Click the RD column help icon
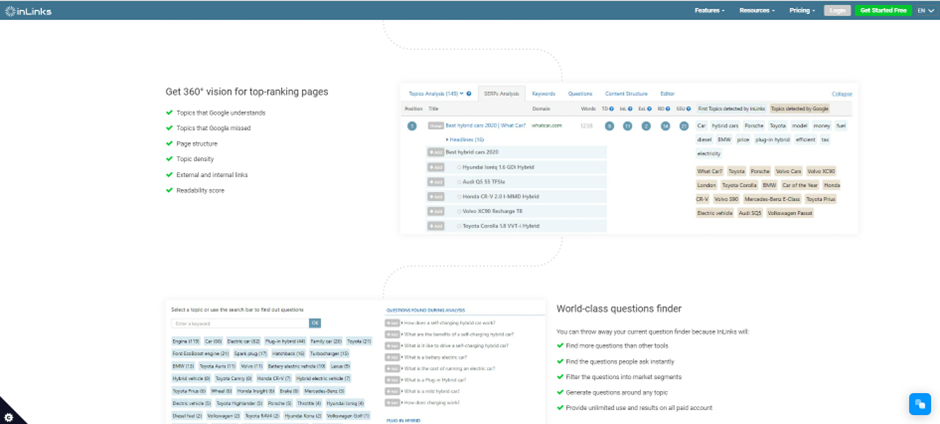This screenshot has height=424, width=940. pyautogui.click(x=668, y=109)
